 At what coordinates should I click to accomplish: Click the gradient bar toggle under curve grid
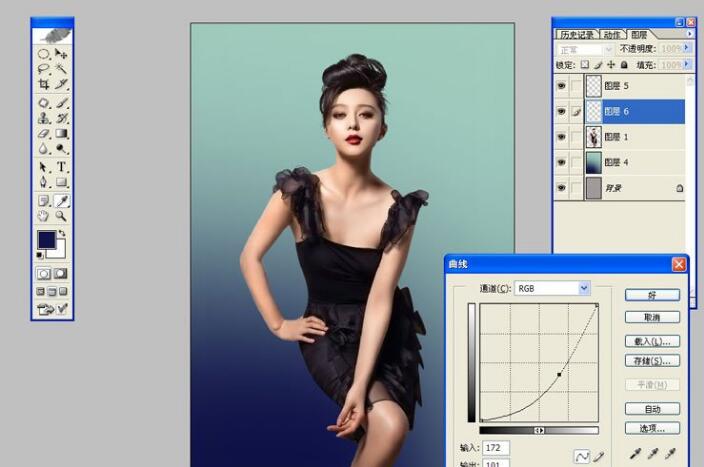click(x=539, y=430)
